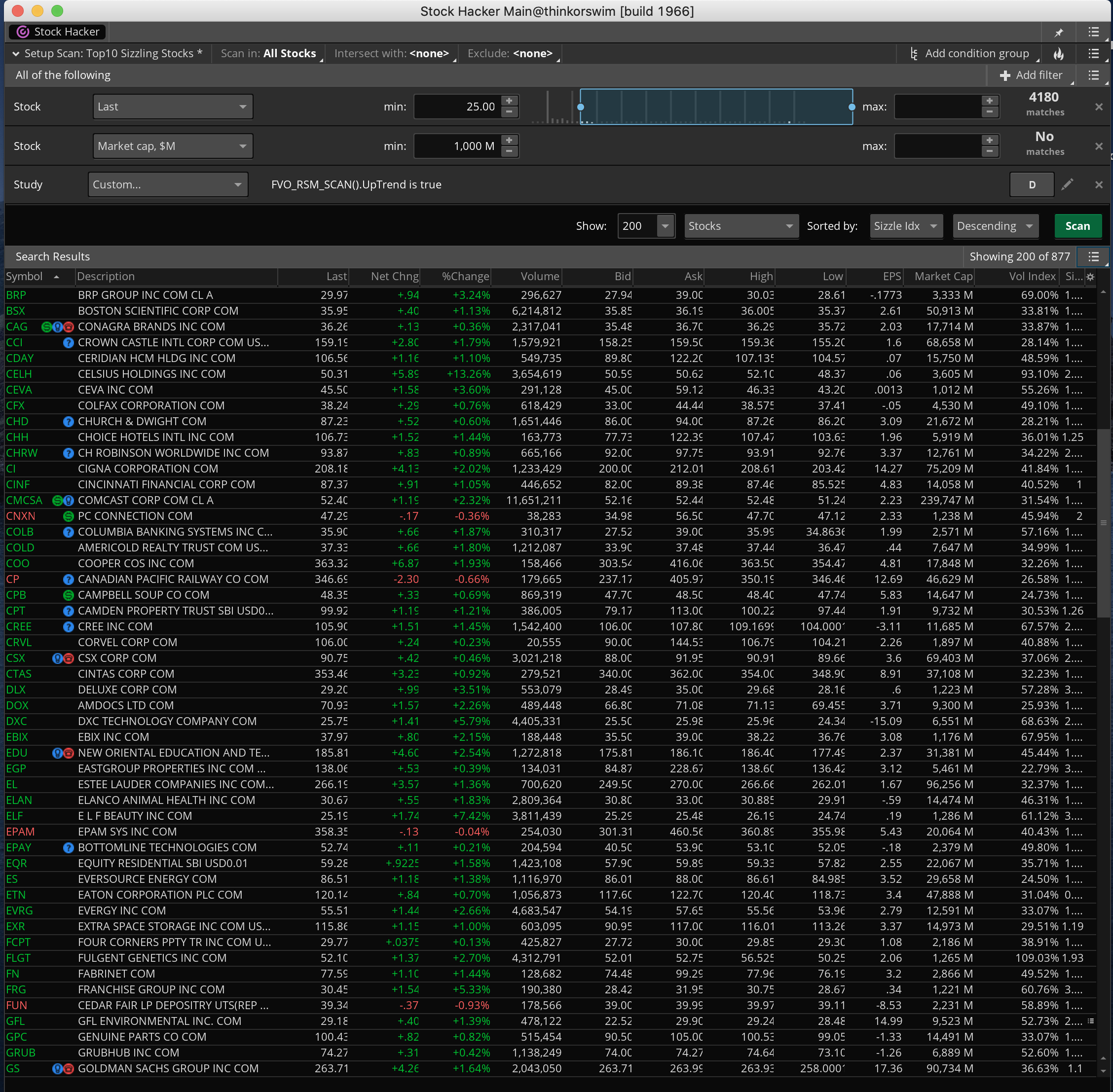This screenshot has width=1113, height=1092.
Task: Click the Market cap max input field
Action: coord(938,146)
